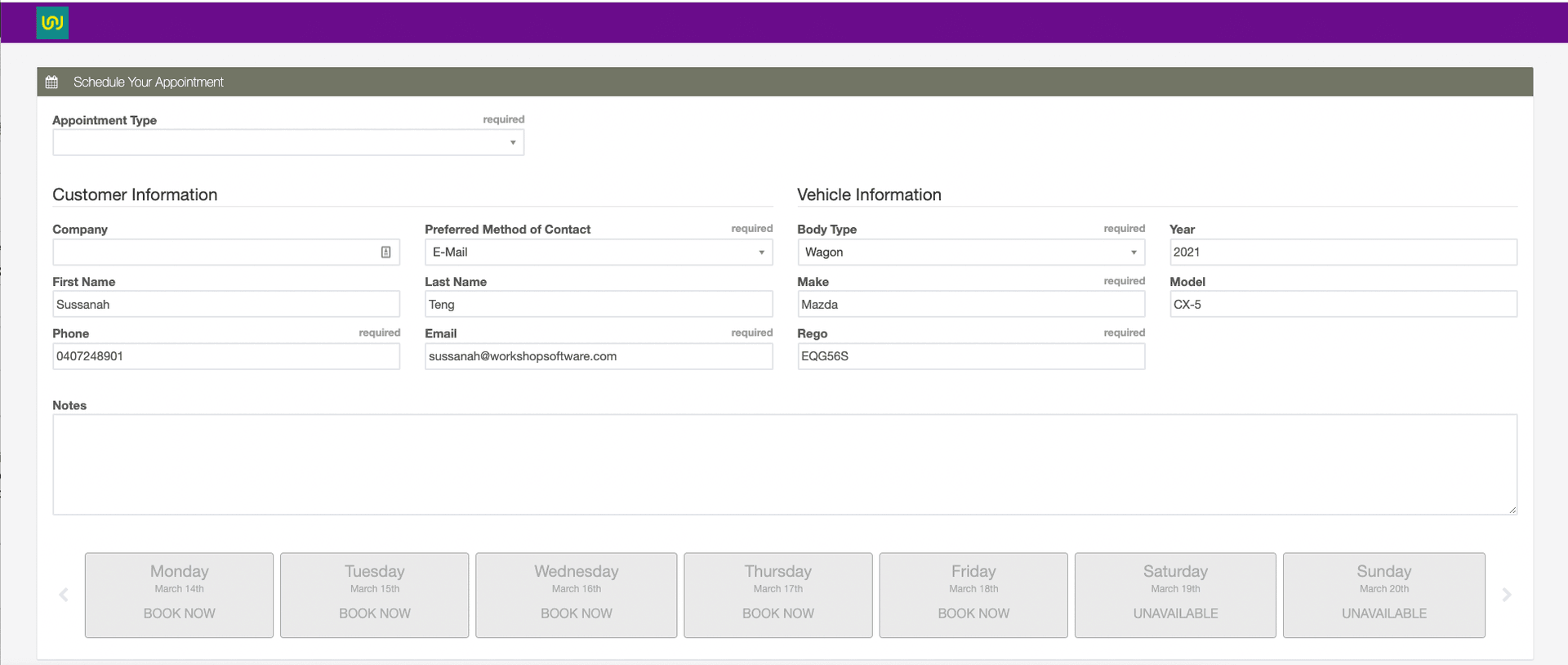1568x665 pixels.
Task: Click the Preferred Method of Contact label
Action: 507,230
